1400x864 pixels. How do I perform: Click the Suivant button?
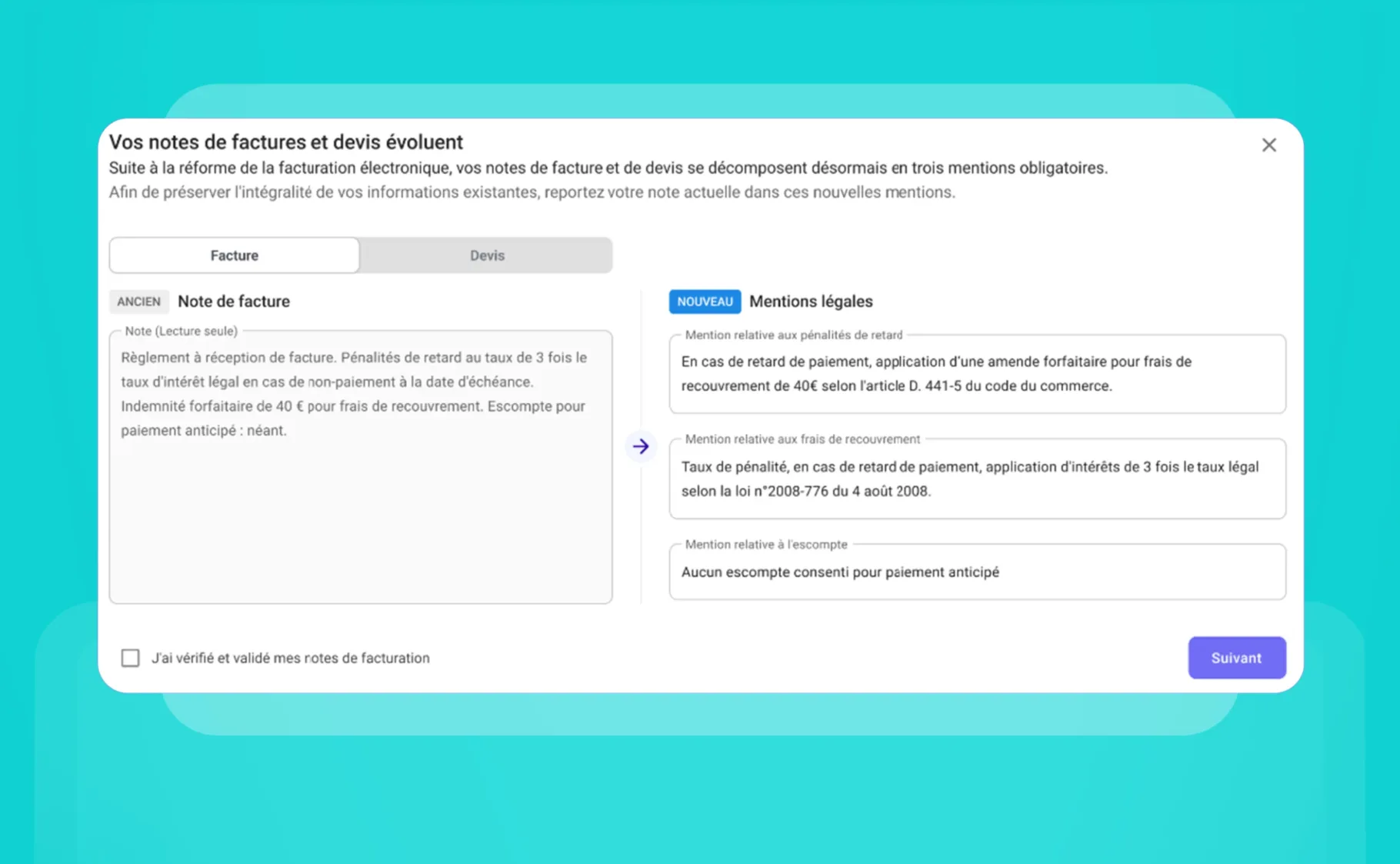(1237, 658)
